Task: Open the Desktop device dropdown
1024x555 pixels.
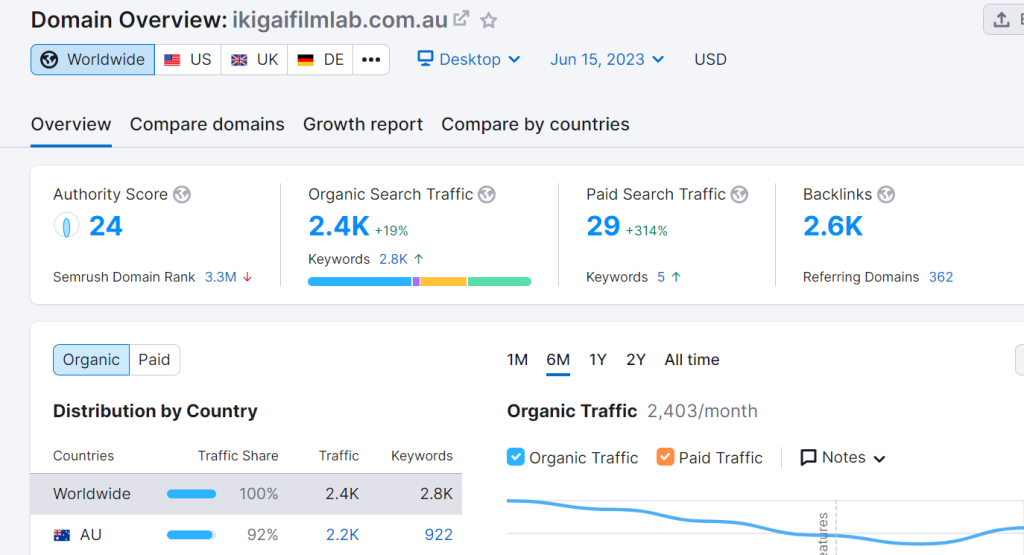Action: click(469, 60)
